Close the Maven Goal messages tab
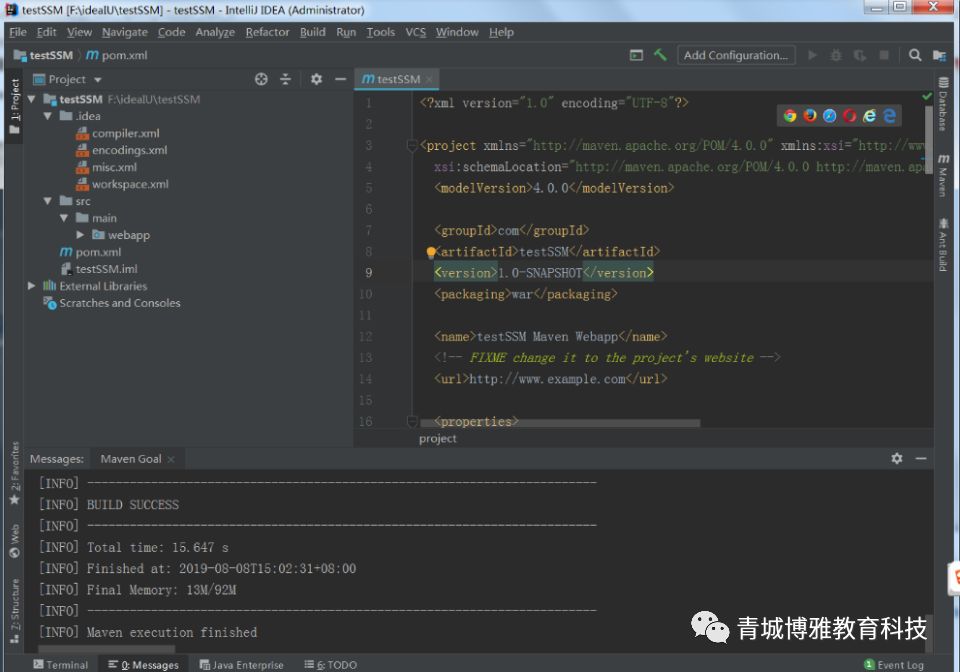The width and height of the screenshot is (960, 672). point(171,459)
